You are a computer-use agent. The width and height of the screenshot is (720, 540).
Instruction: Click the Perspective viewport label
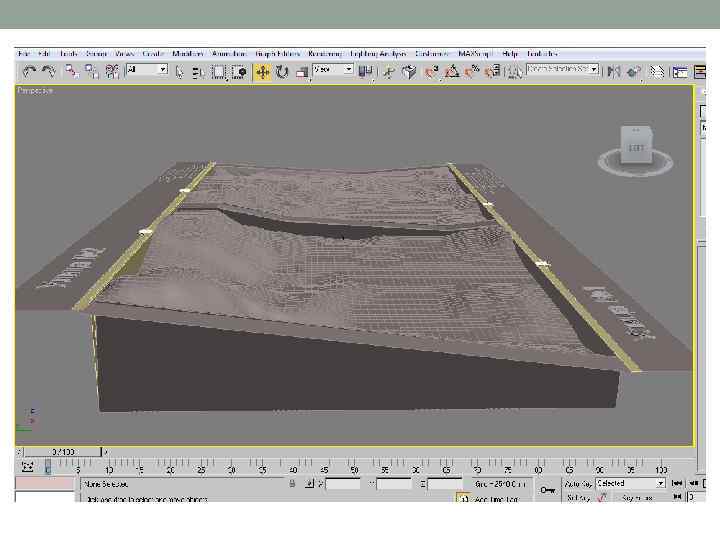[35, 91]
